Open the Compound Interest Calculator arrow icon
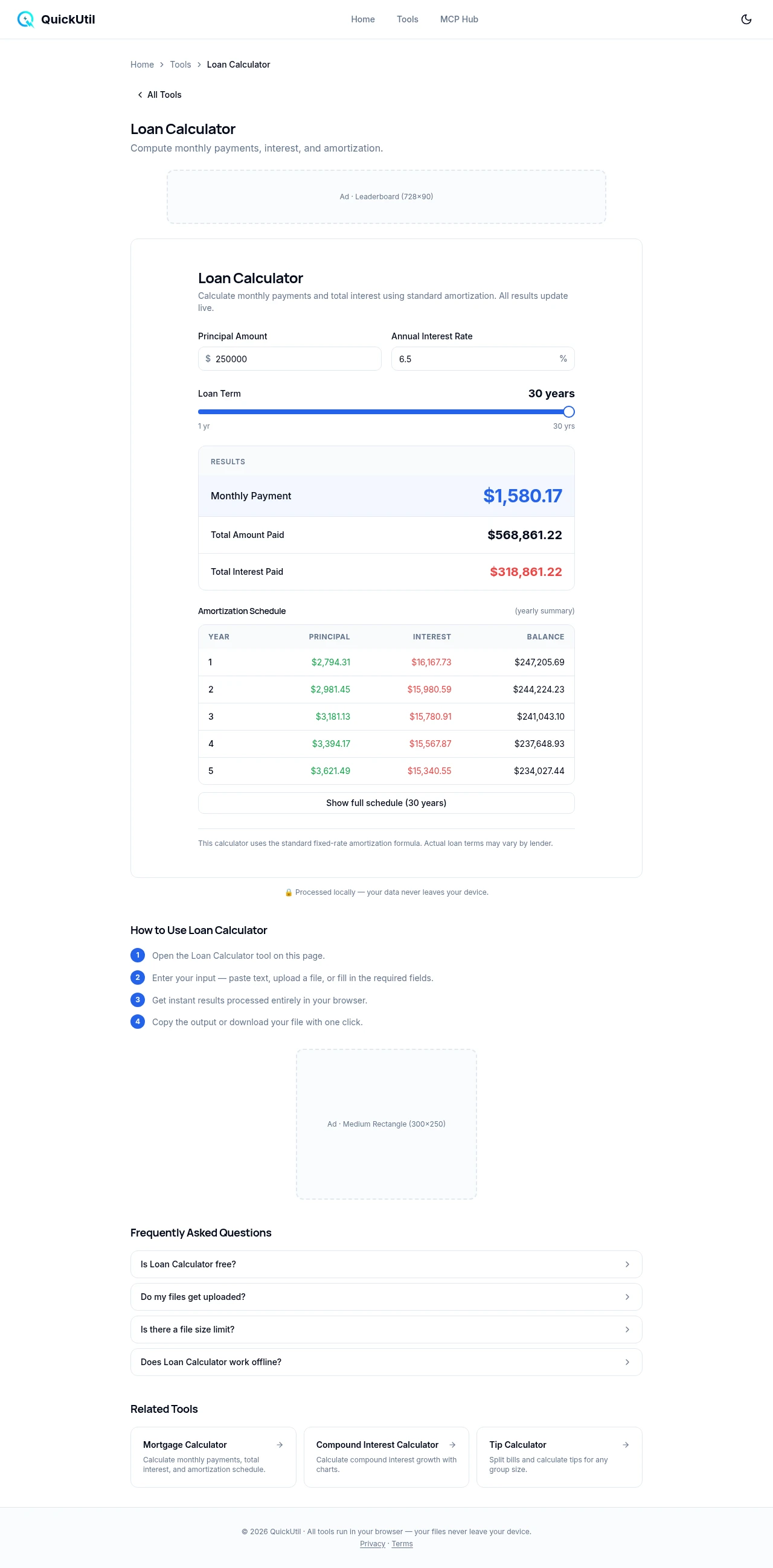The height and width of the screenshot is (1568, 773). point(452,1444)
